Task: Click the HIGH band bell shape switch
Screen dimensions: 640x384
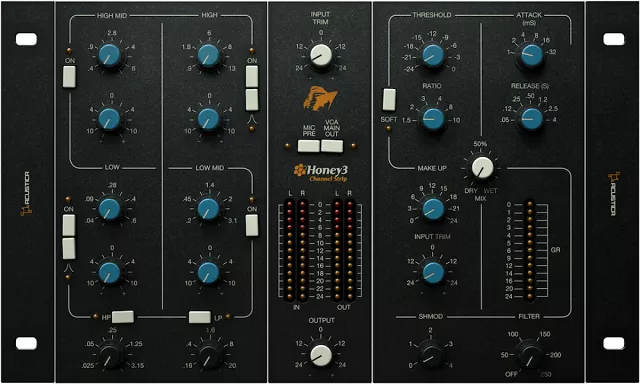Action: [252, 100]
